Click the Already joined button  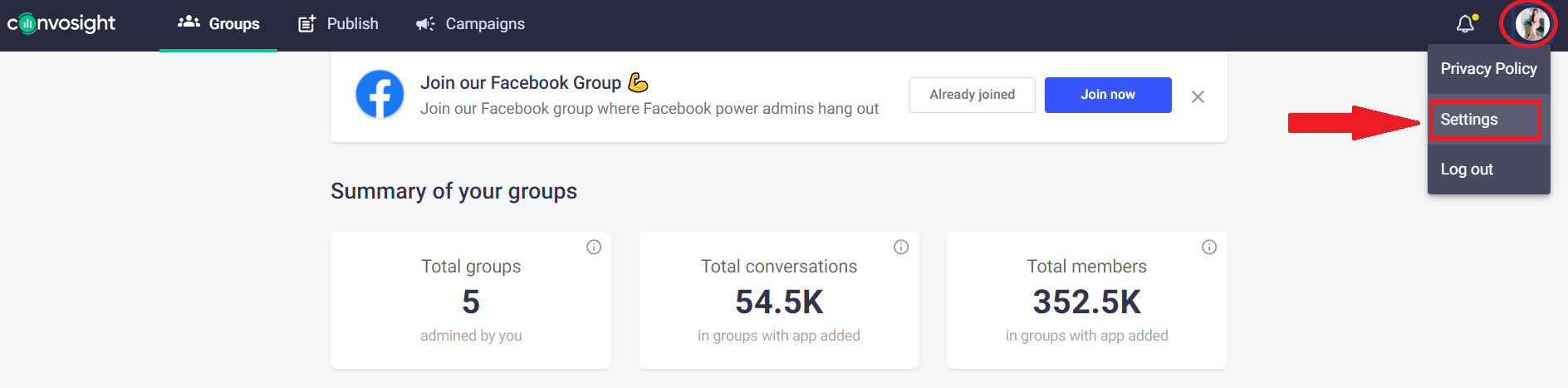pyautogui.click(x=973, y=95)
